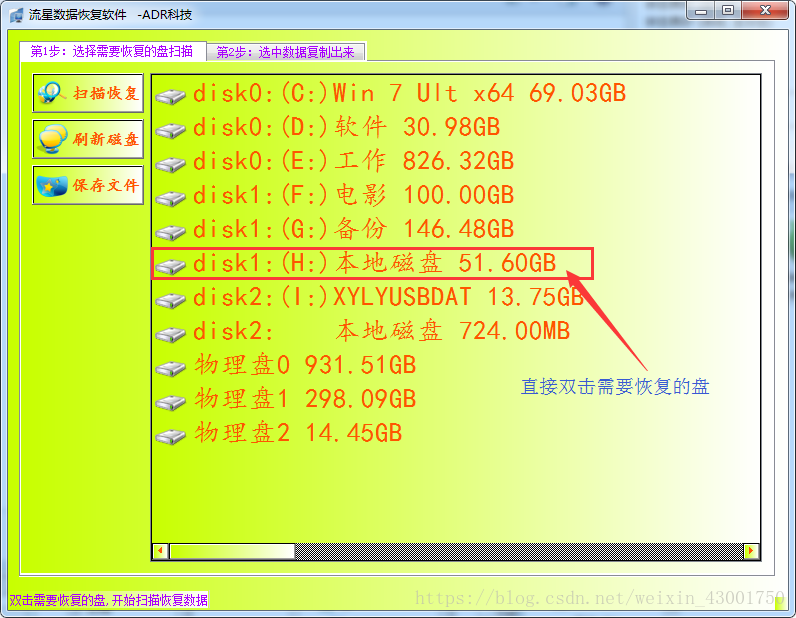This screenshot has height=618, width=796.
Task: Click the horizontal scrollbar track right of thumb
Action: (x=519, y=551)
